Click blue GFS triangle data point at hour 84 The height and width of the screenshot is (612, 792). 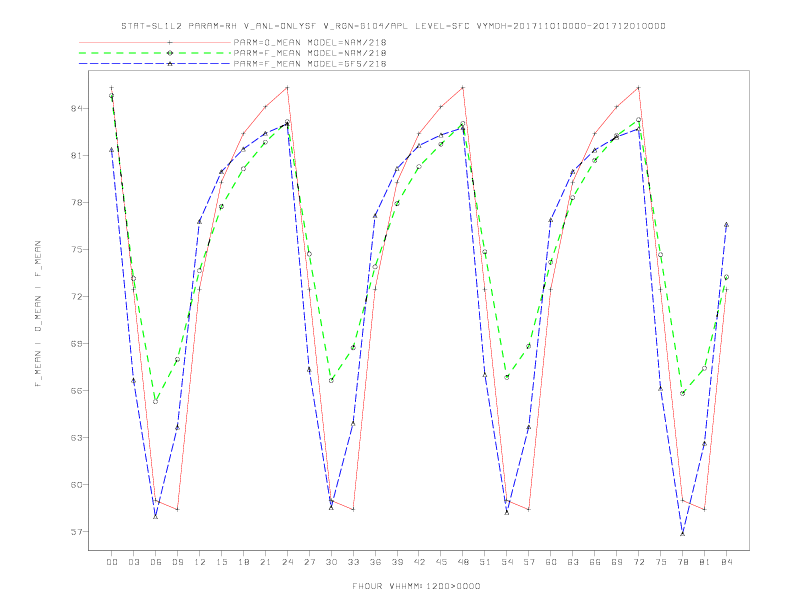click(x=726, y=224)
